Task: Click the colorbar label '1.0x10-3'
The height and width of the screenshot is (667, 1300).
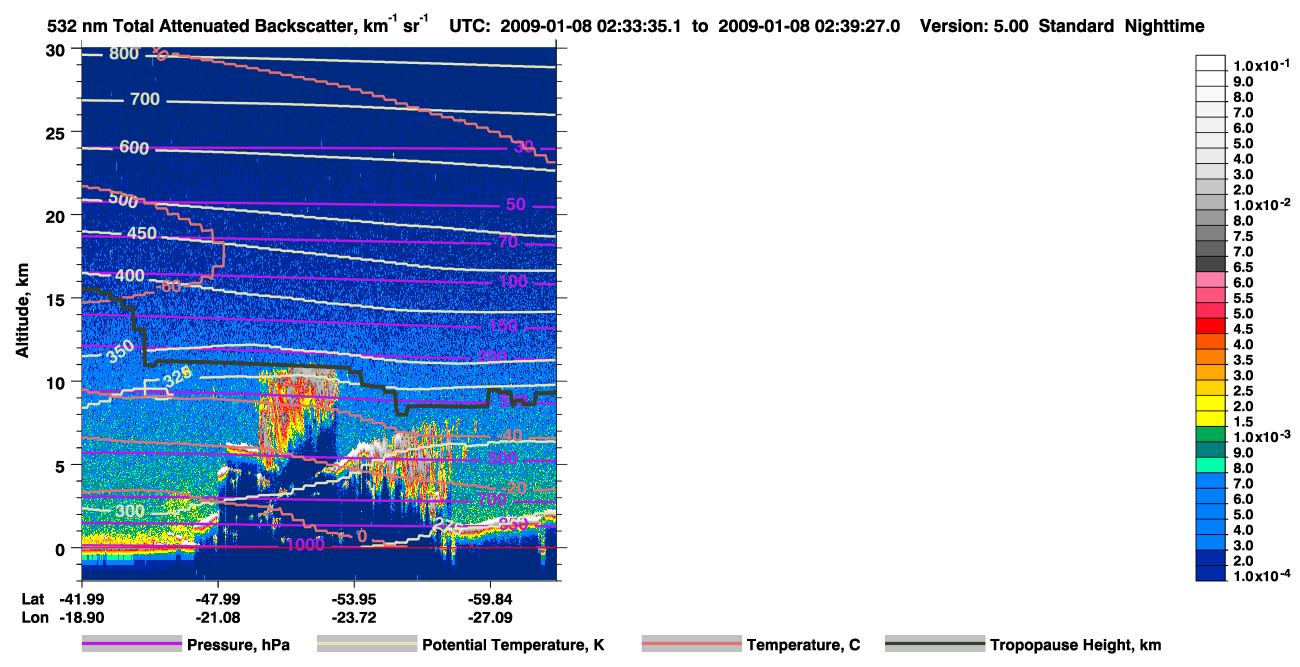Action: click(1261, 436)
